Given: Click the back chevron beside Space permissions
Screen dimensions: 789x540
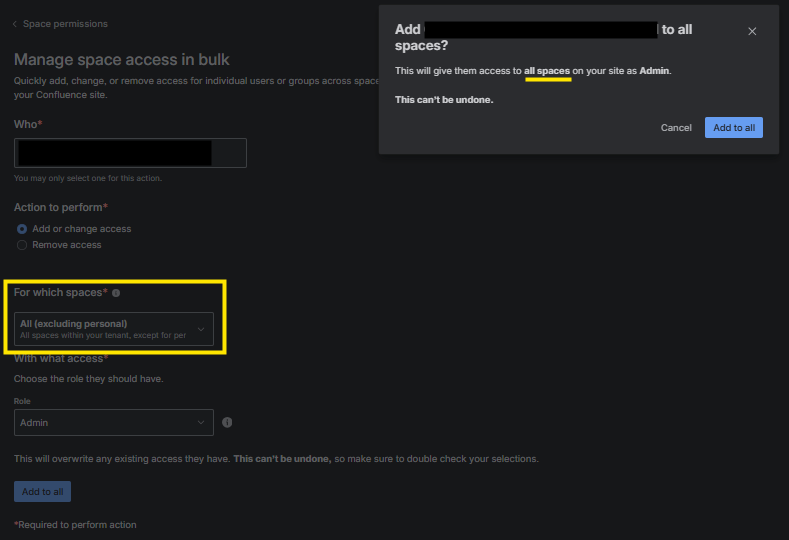Looking at the screenshot, I should coord(15,24).
